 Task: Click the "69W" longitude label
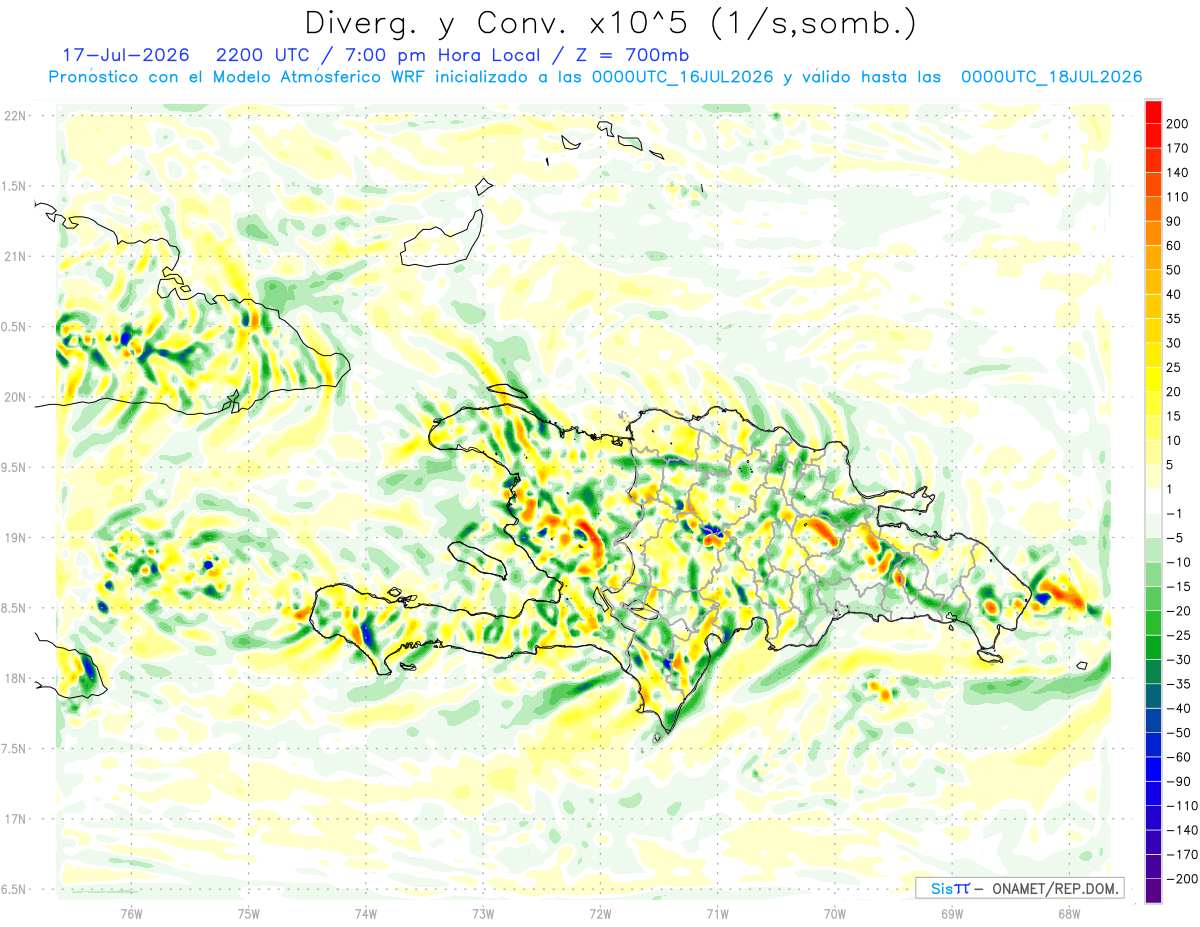point(952,915)
